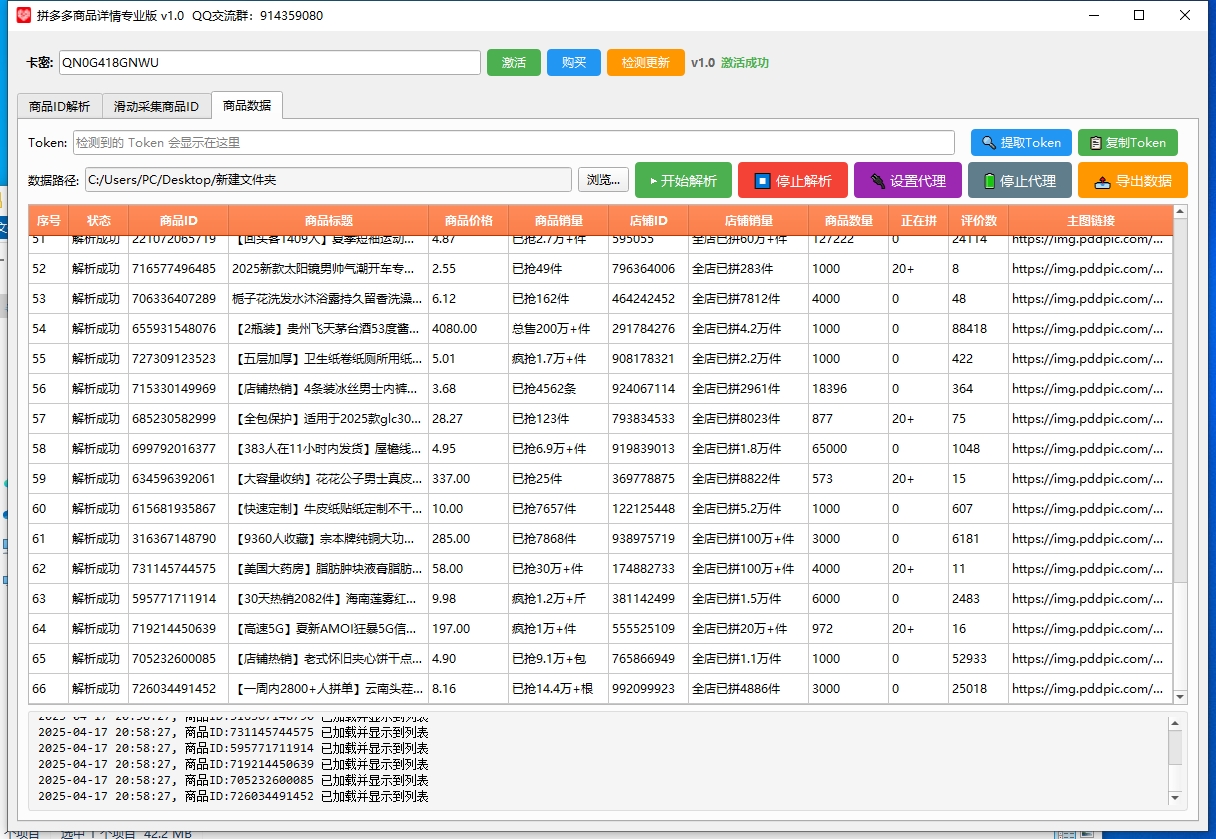Click the 评价数 column header

point(979,220)
